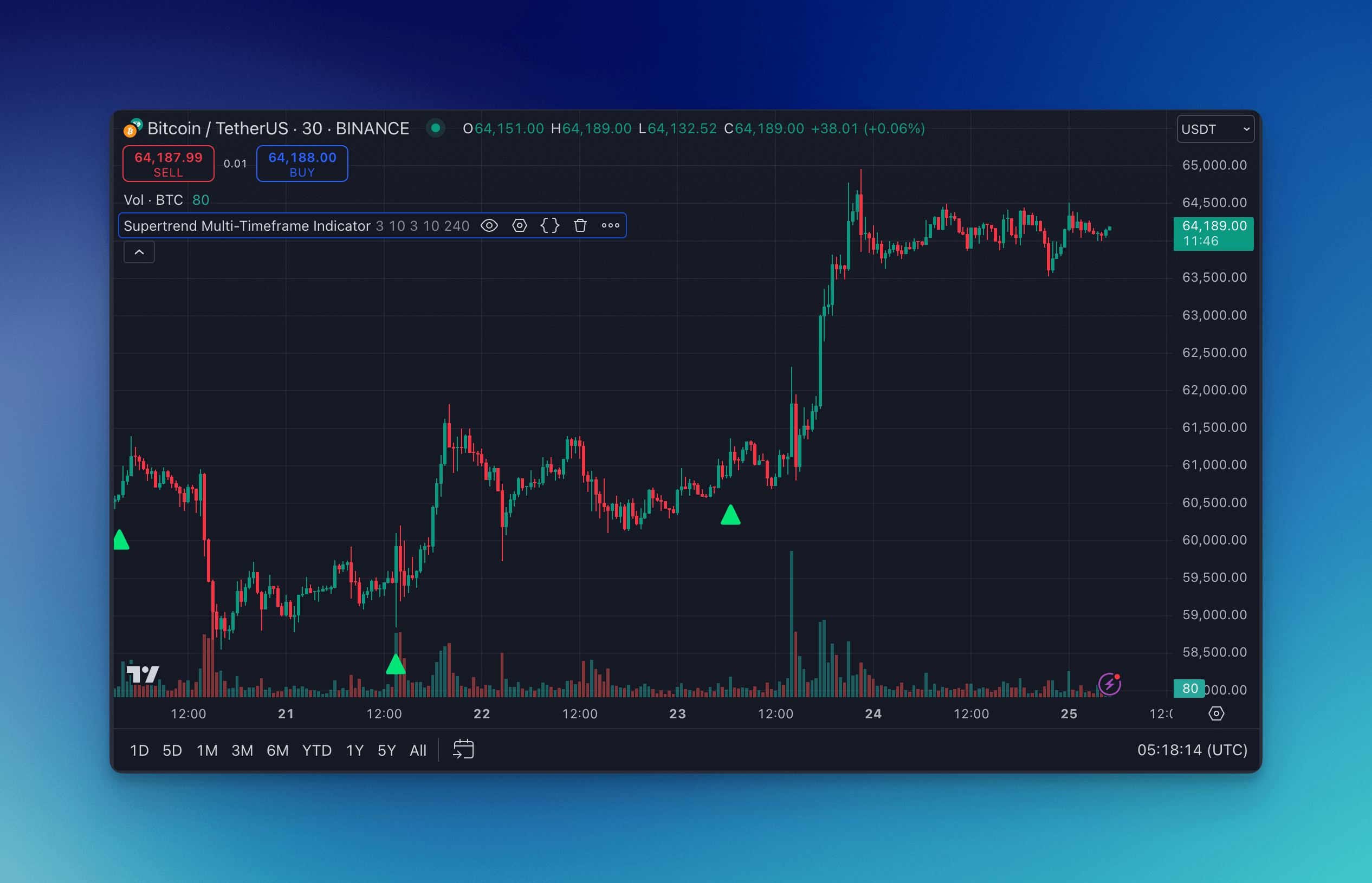This screenshot has height=883, width=1372.
Task: Select the 1D time range
Action: (139, 750)
